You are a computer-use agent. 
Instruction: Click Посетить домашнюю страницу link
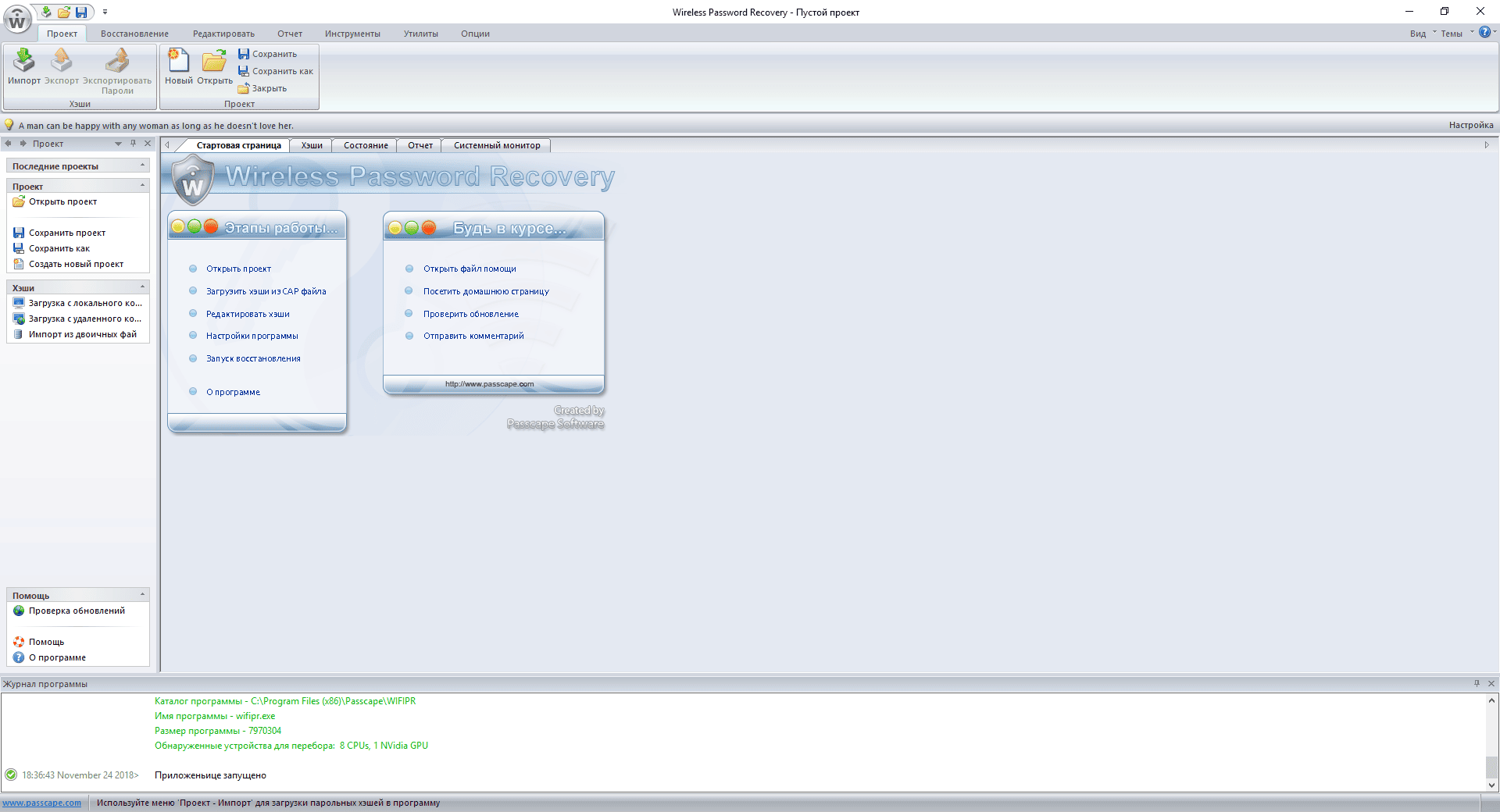pyautogui.click(x=486, y=291)
